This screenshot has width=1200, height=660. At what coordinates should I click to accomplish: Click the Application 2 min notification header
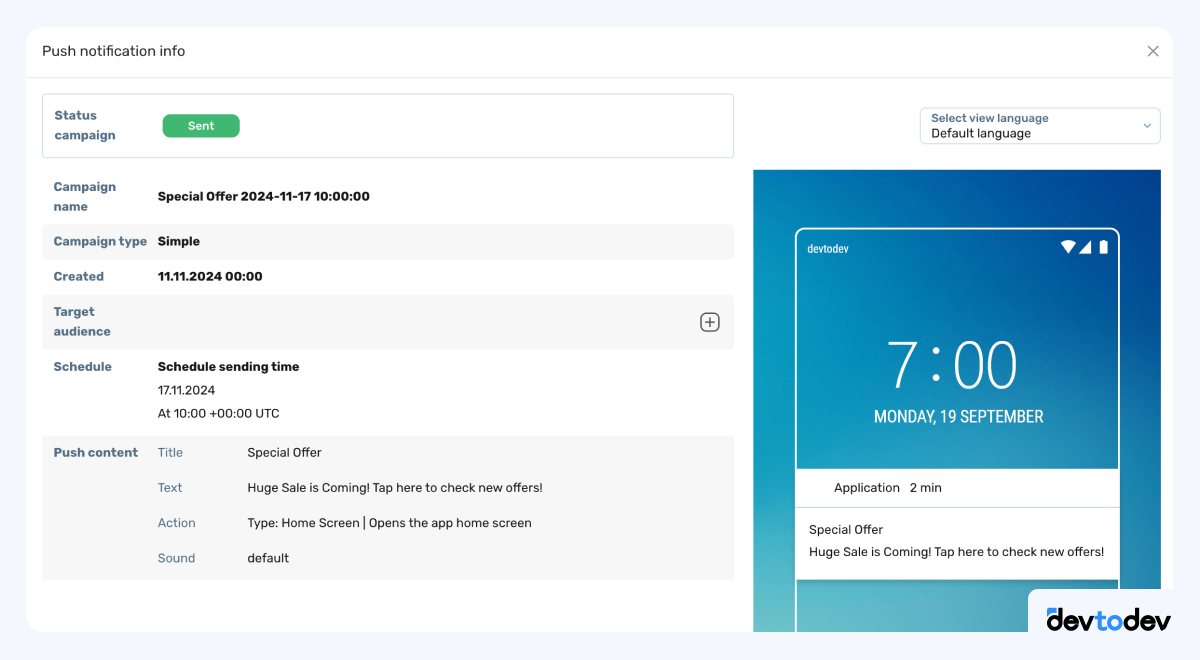[x=888, y=488]
